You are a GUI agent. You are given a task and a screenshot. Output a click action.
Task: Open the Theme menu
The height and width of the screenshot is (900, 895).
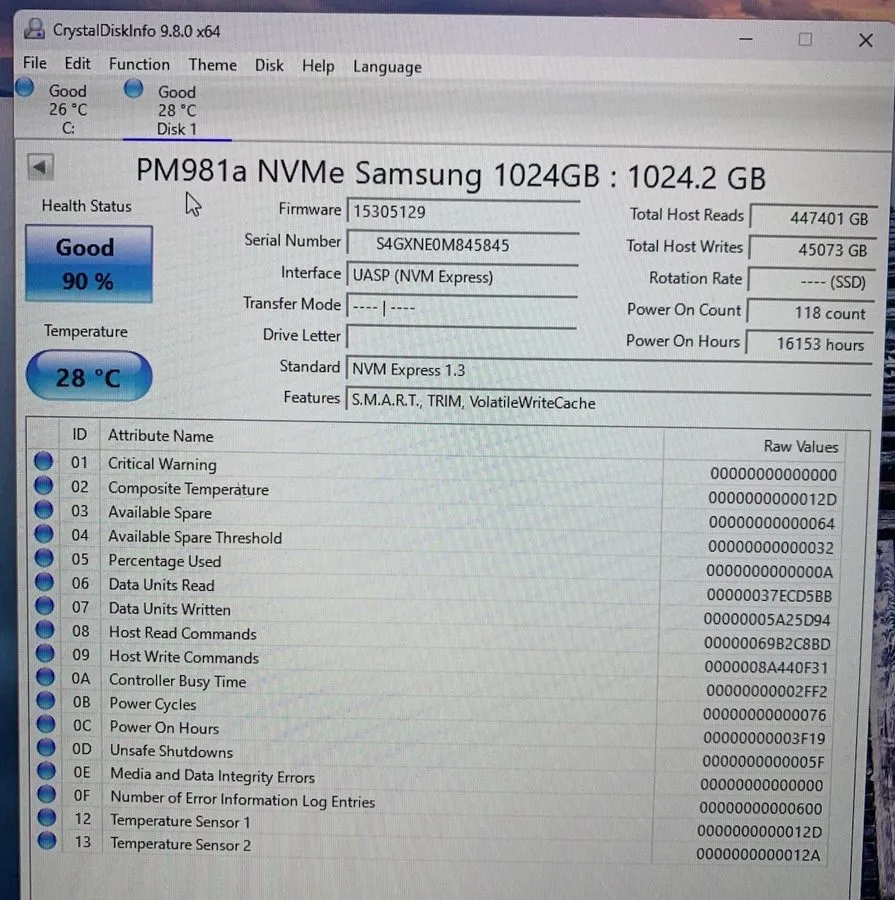[212, 65]
